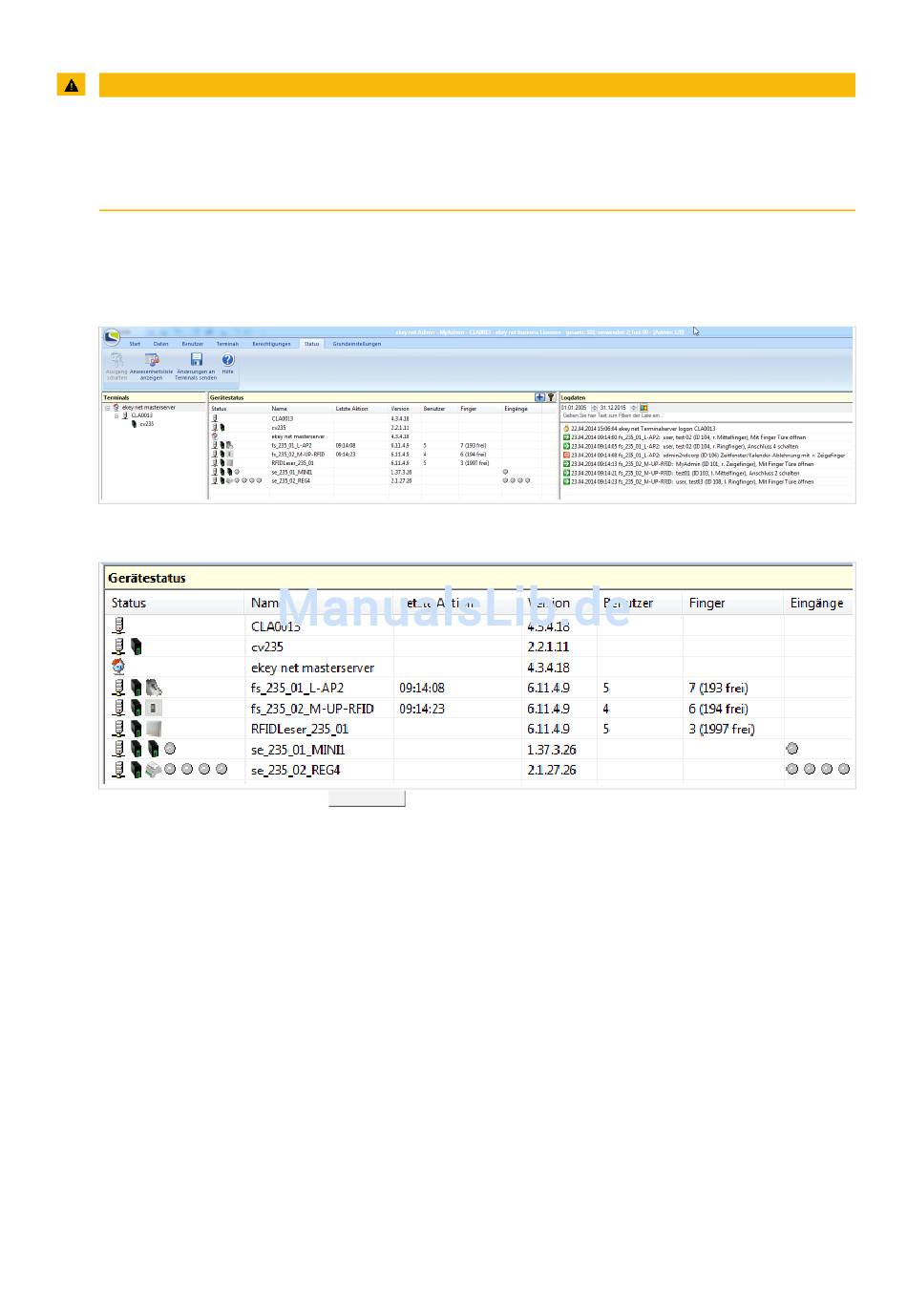Click the "3 (1997 frei)" cell in the enlarged table
Image resolution: width=907 pixels, height=1316 pixels.
point(722,729)
